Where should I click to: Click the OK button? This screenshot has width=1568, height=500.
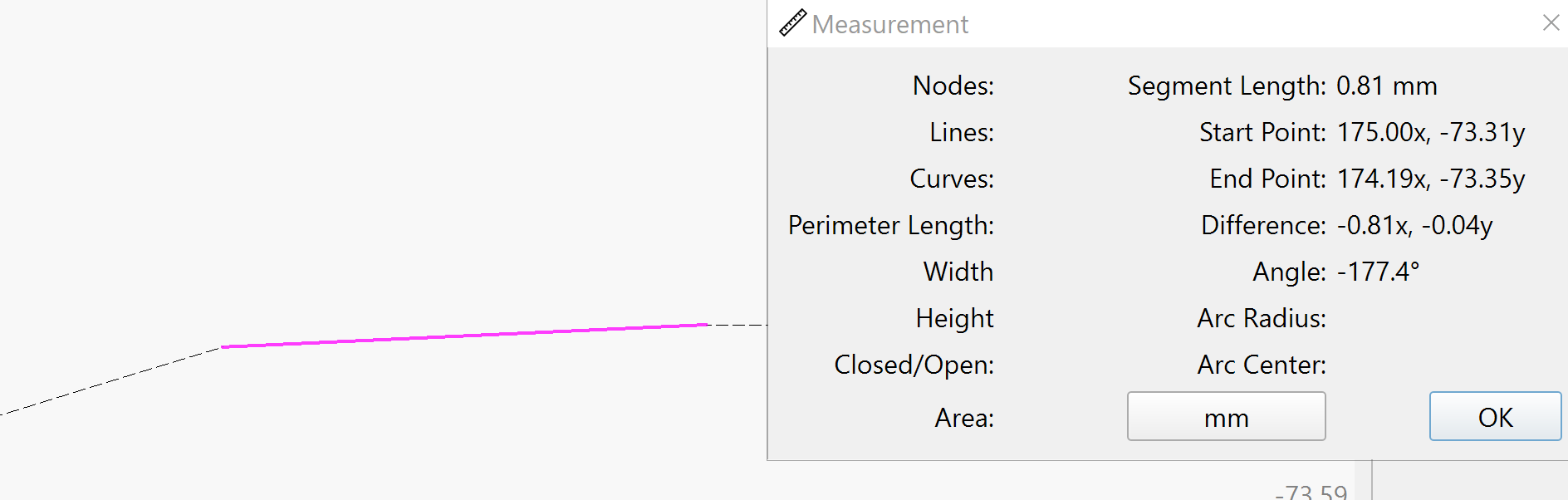click(1495, 416)
